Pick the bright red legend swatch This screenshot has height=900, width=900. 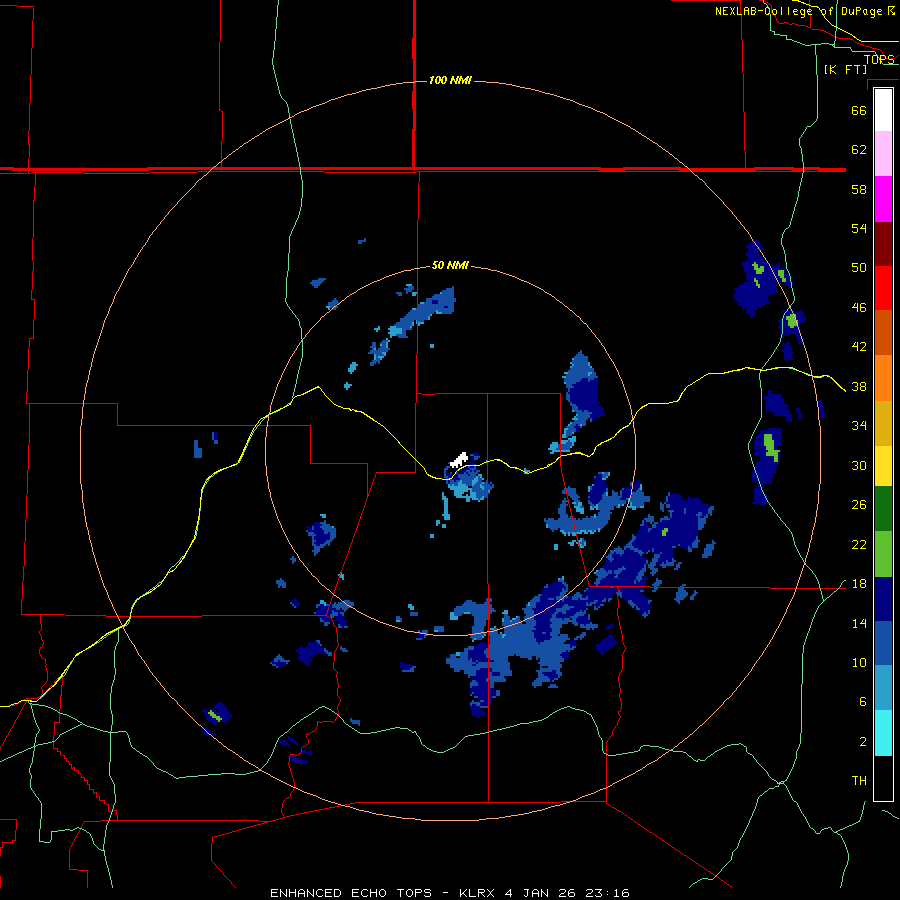pos(883,288)
